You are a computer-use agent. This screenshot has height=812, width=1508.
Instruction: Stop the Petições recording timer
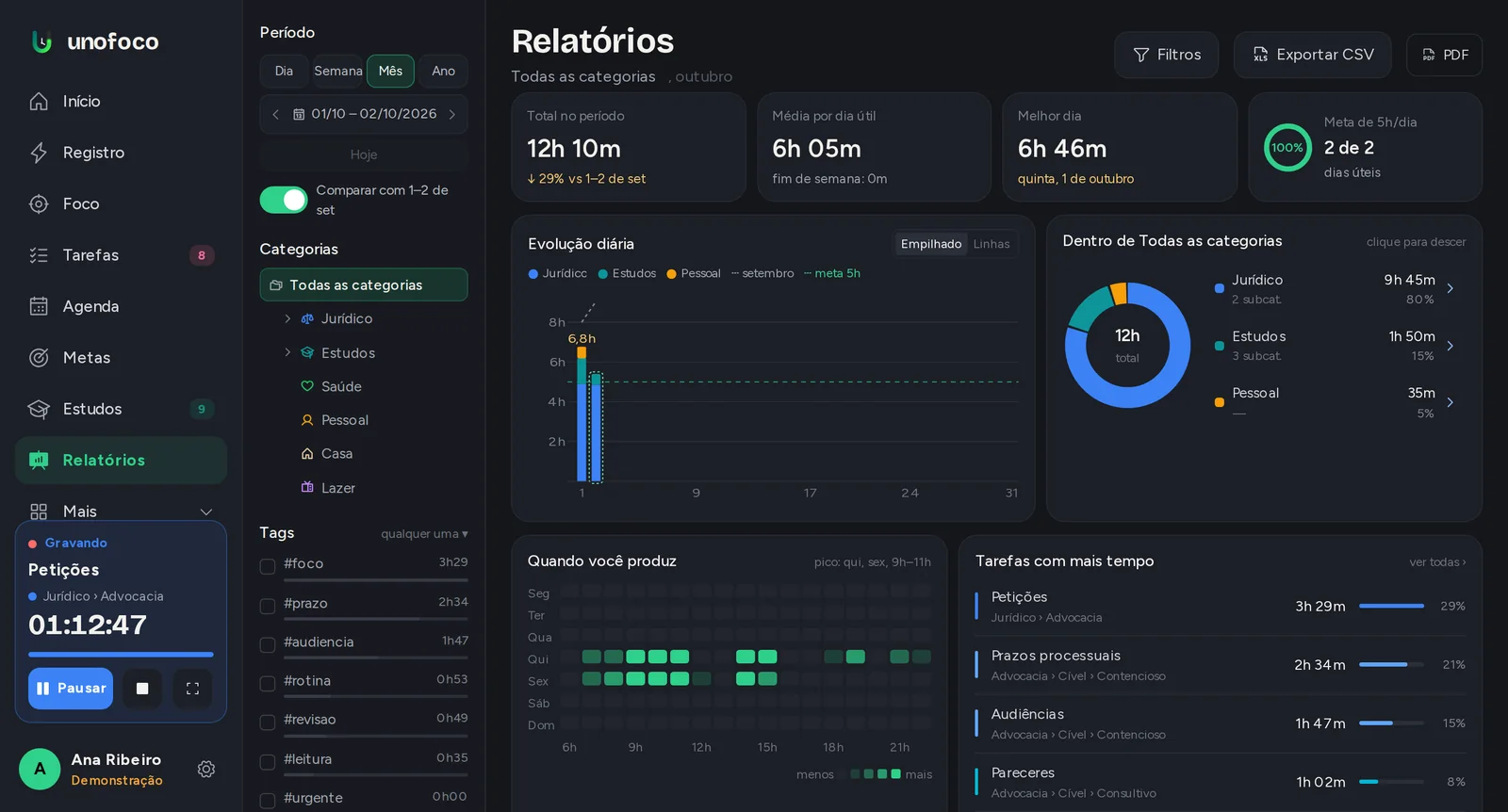click(x=142, y=689)
